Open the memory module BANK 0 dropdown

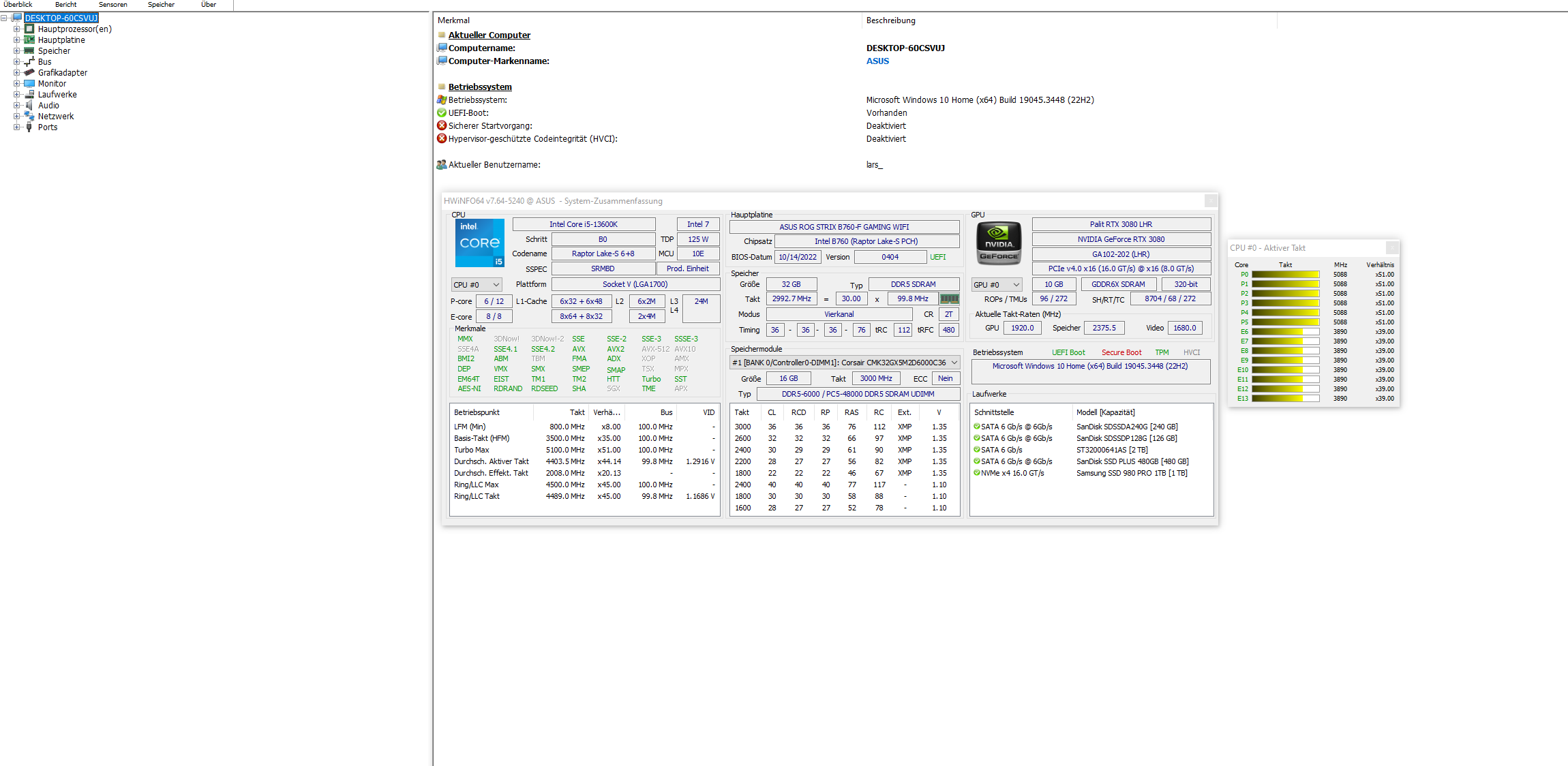tap(845, 363)
